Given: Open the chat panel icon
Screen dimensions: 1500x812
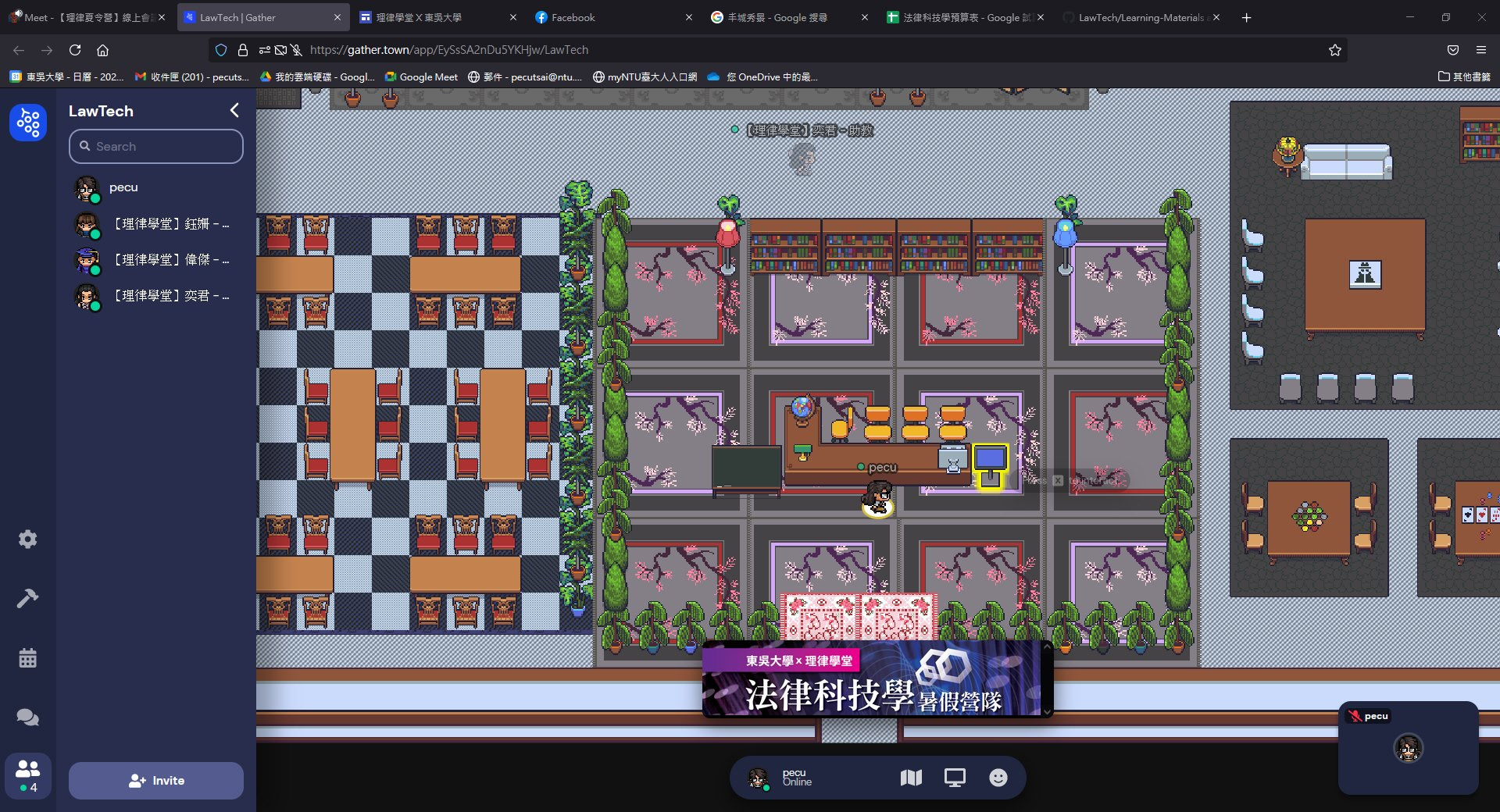Looking at the screenshot, I should pos(28,717).
